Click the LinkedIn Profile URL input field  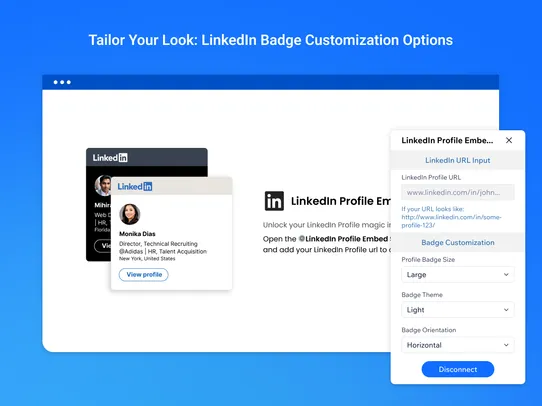(x=458, y=192)
